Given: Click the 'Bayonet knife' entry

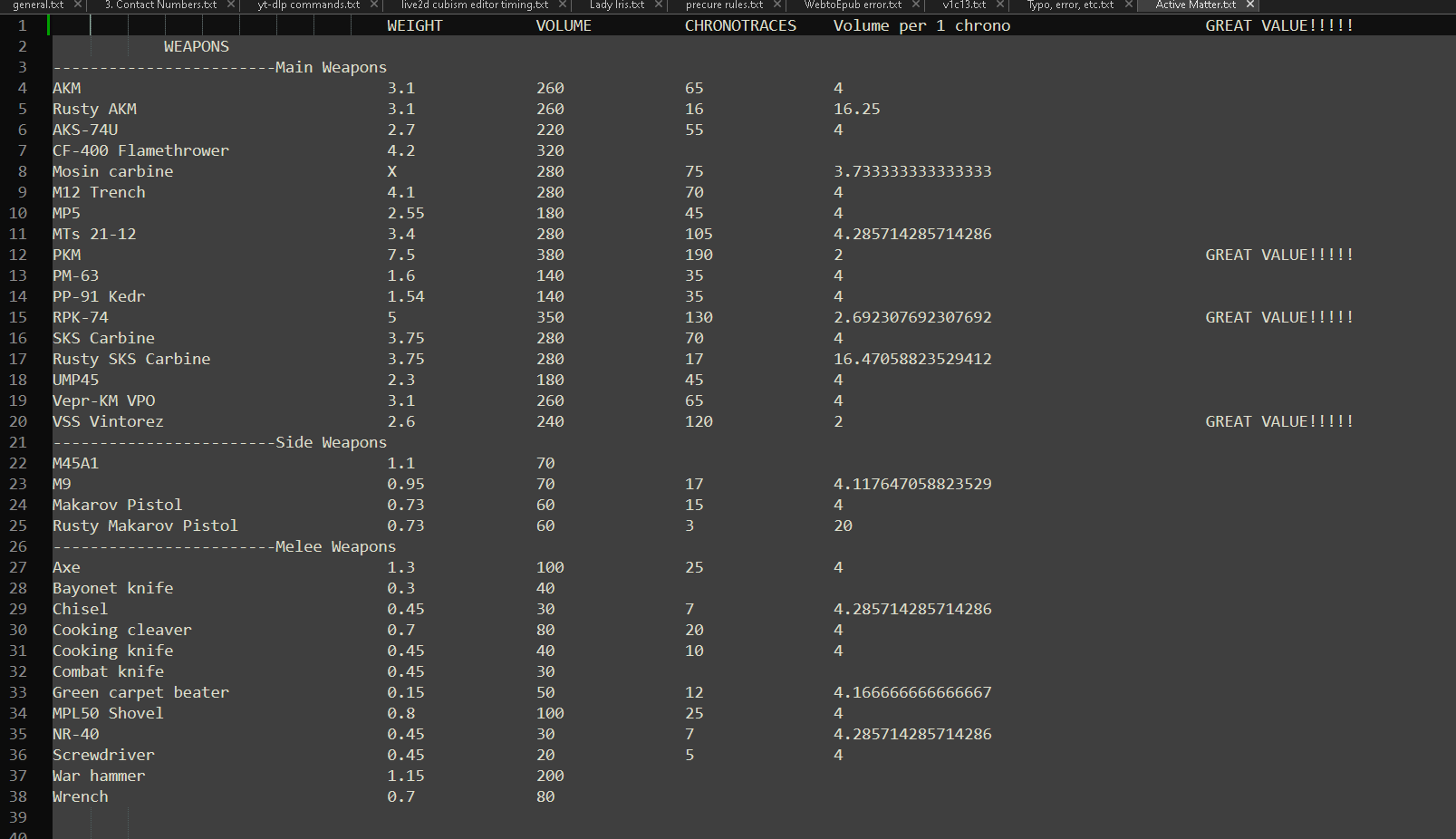Looking at the screenshot, I should pyautogui.click(x=112, y=588).
